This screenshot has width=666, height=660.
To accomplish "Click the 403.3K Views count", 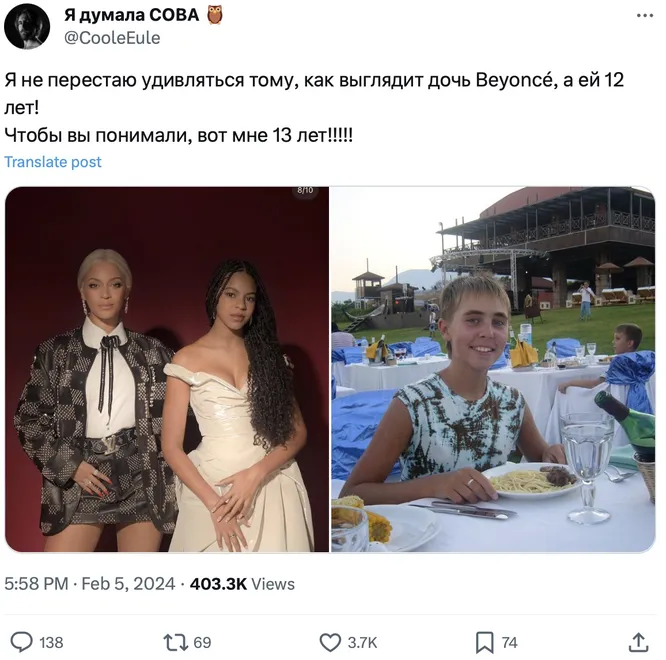I will (242, 584).
